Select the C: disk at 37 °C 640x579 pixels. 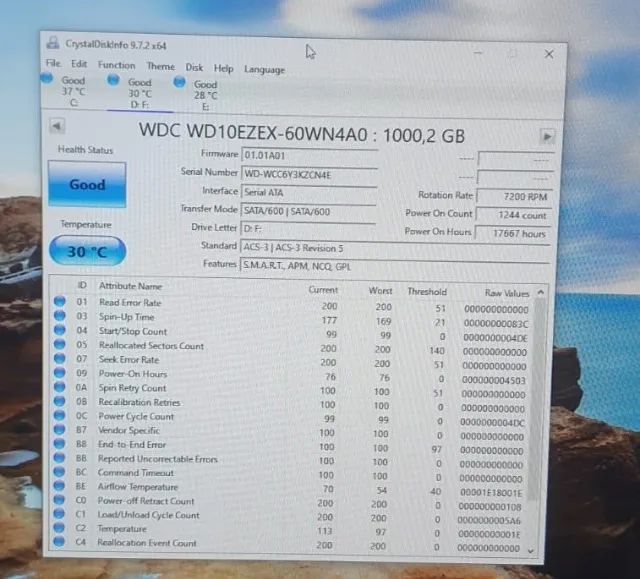67,91
